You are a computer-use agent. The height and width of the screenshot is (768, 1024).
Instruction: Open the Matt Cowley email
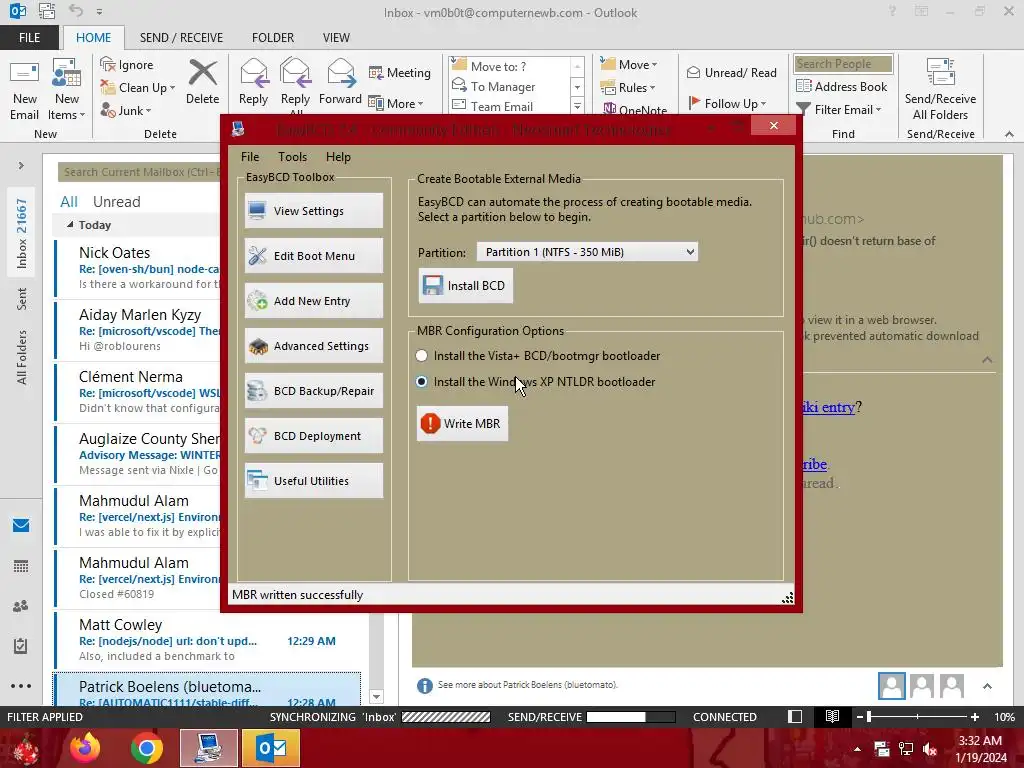[208, 639]
